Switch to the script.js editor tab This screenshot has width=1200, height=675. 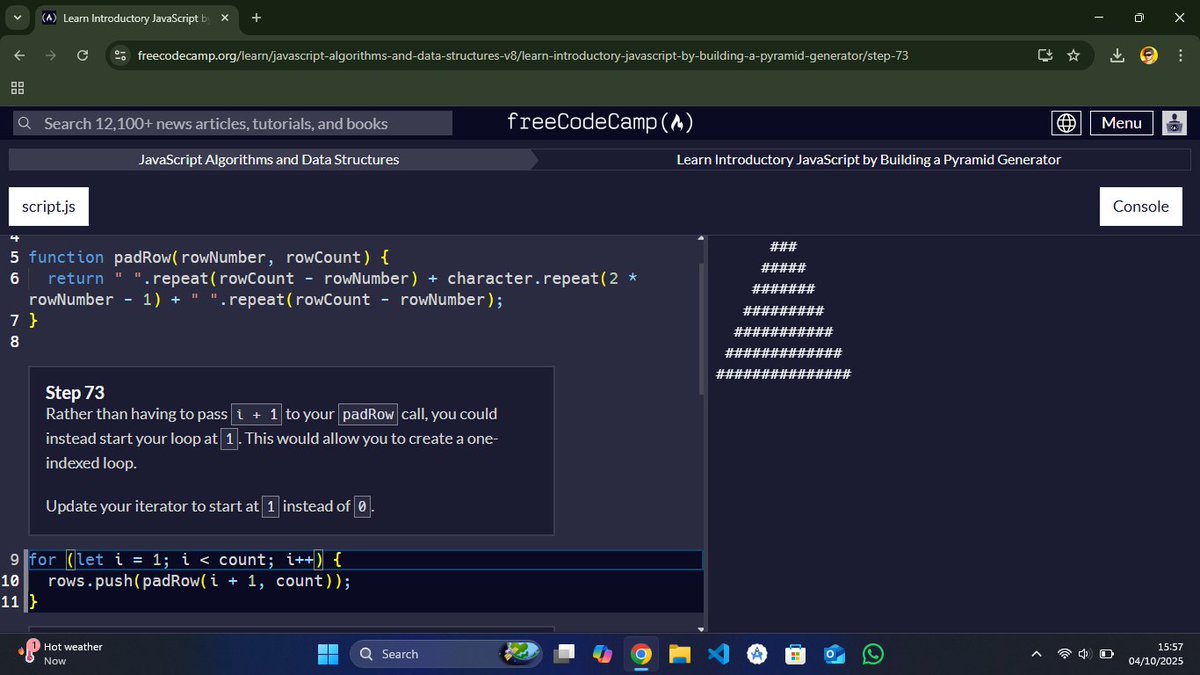click(x=49, y=206)
